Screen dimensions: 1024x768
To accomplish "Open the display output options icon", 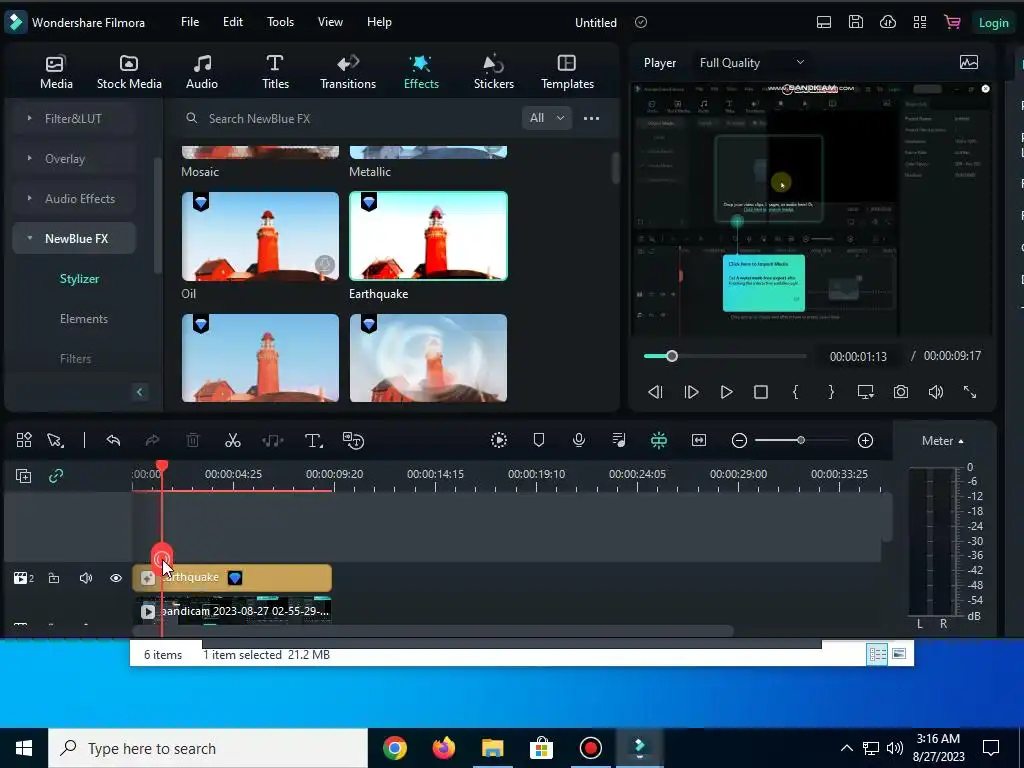I will [x=865, y=392].
